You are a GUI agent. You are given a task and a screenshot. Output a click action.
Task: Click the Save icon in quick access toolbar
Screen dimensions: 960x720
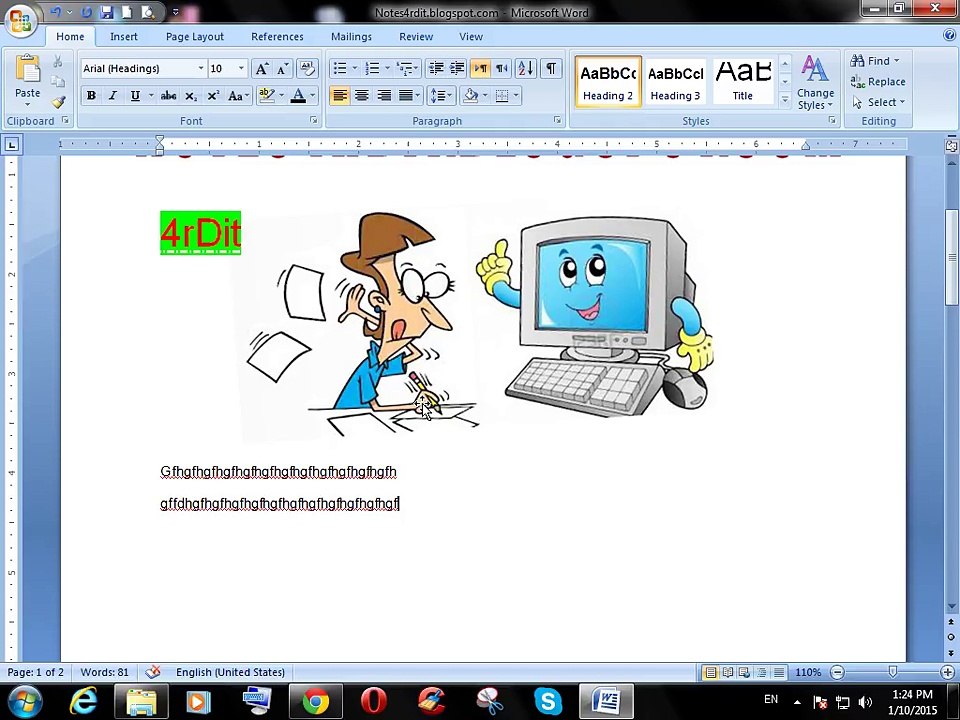tap(107, 12)
